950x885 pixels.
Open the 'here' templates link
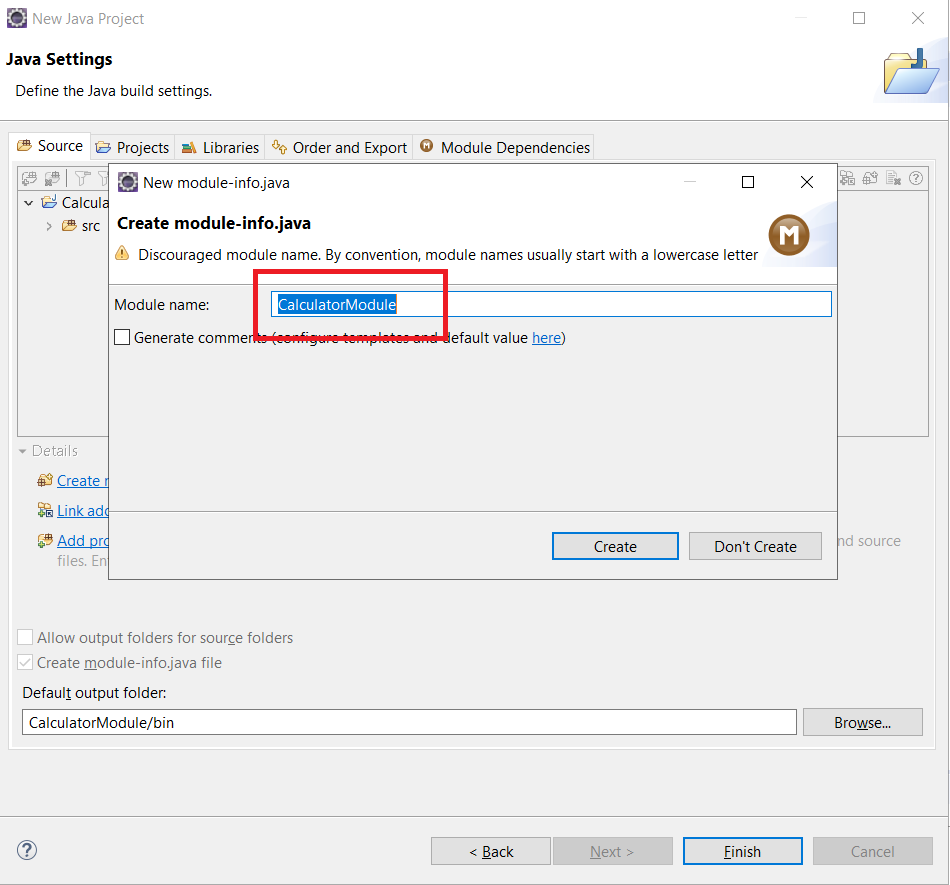tap(546, 338)
